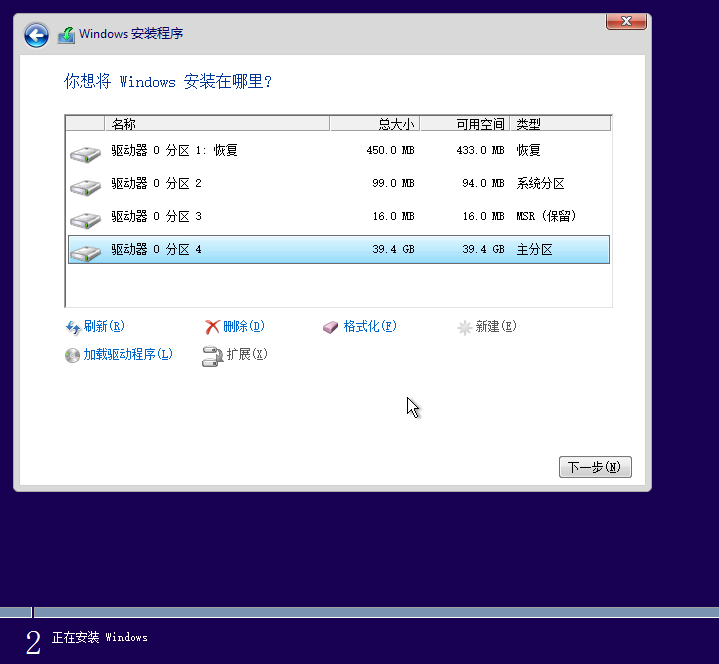Click the Windows Setup installer icon
The image size is (719, 664).
[x=66, y=35]
